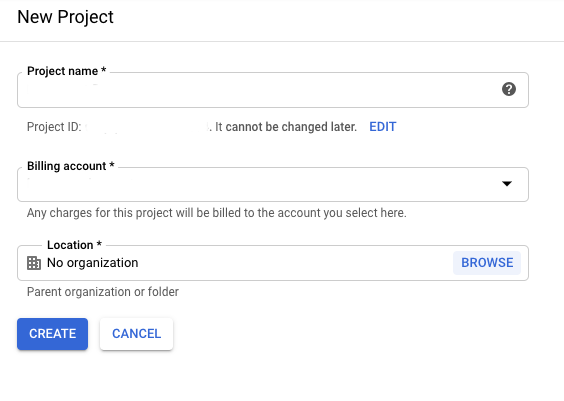Expand the Billing account dropdown arrow
The width and height of the screenshot is (564, 401).
[507, 184]
